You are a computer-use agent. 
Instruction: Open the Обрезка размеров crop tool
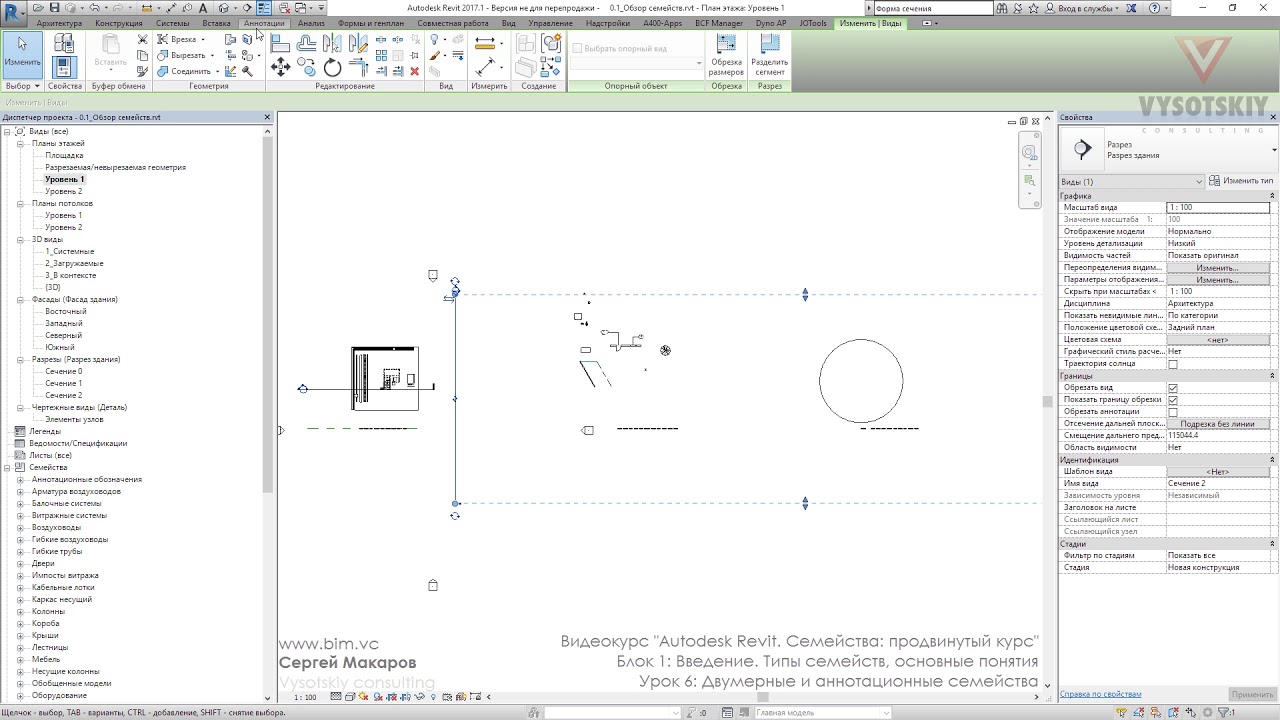coord(726,55)
